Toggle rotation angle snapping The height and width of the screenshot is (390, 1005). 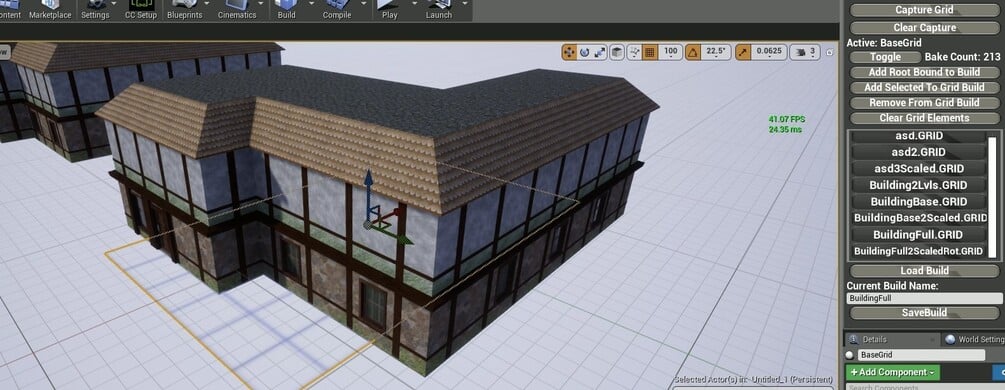point(693,52)
